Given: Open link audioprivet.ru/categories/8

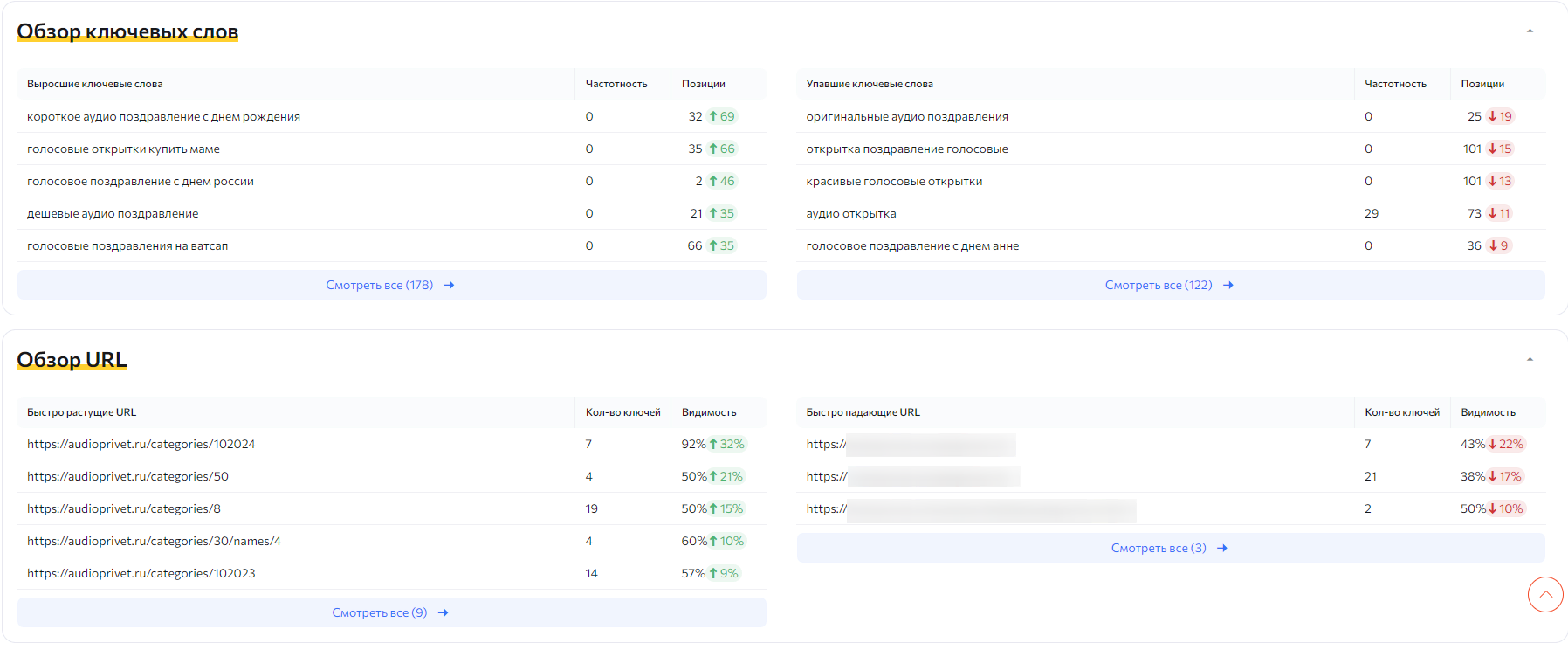Looking at the screenshot, I should [x=124, y=508].
